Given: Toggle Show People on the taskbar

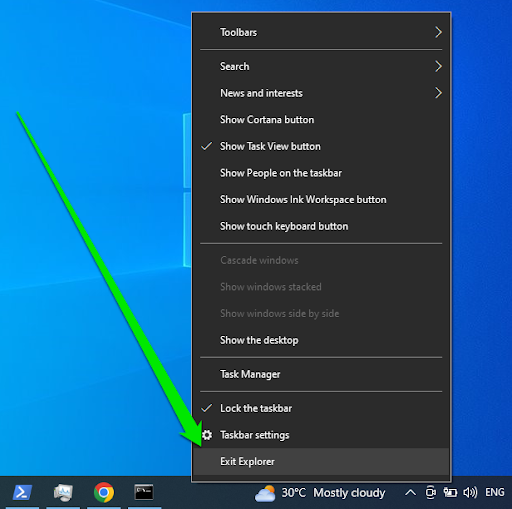Looking at the screenshot, I should [321, 173].
